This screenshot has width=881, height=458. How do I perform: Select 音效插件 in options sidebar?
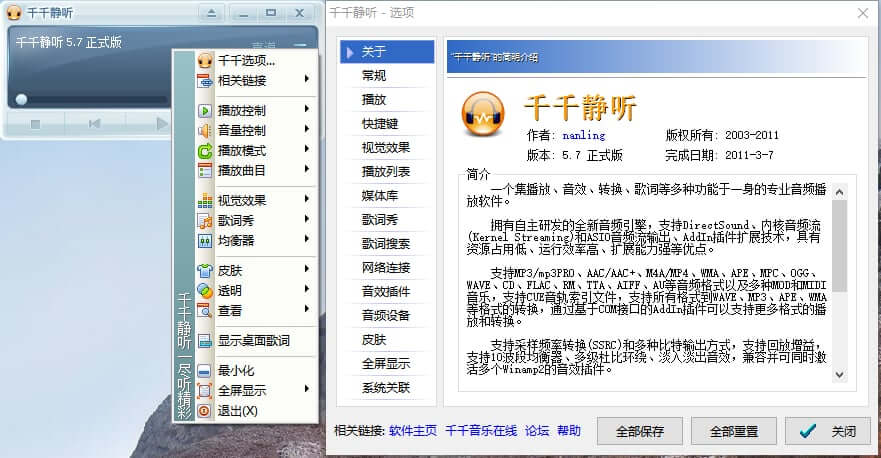387,292
